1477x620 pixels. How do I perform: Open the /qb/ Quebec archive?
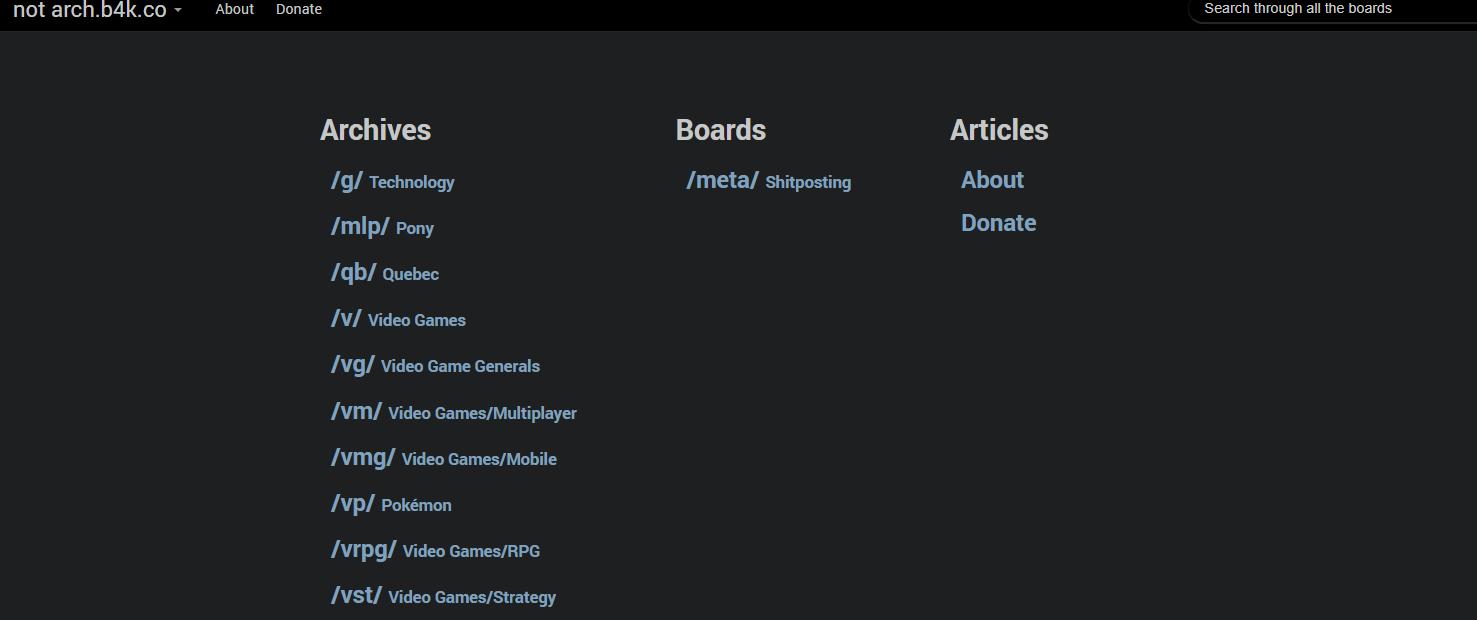click(385, 273)
